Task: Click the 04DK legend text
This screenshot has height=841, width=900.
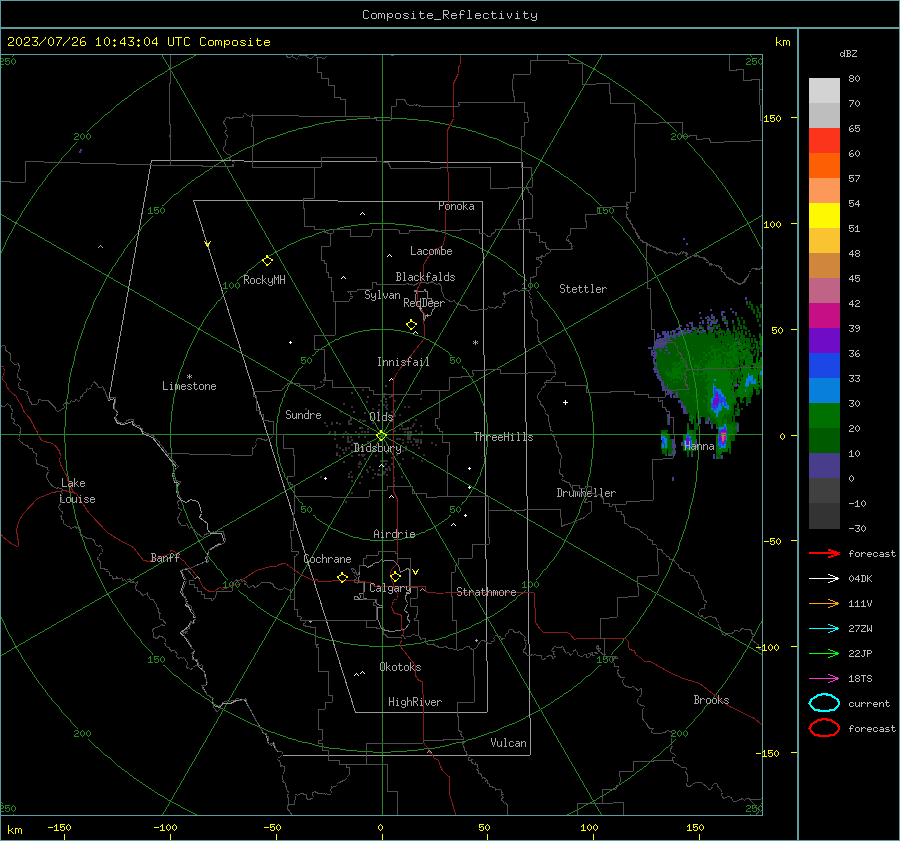Action: [860, 578]
